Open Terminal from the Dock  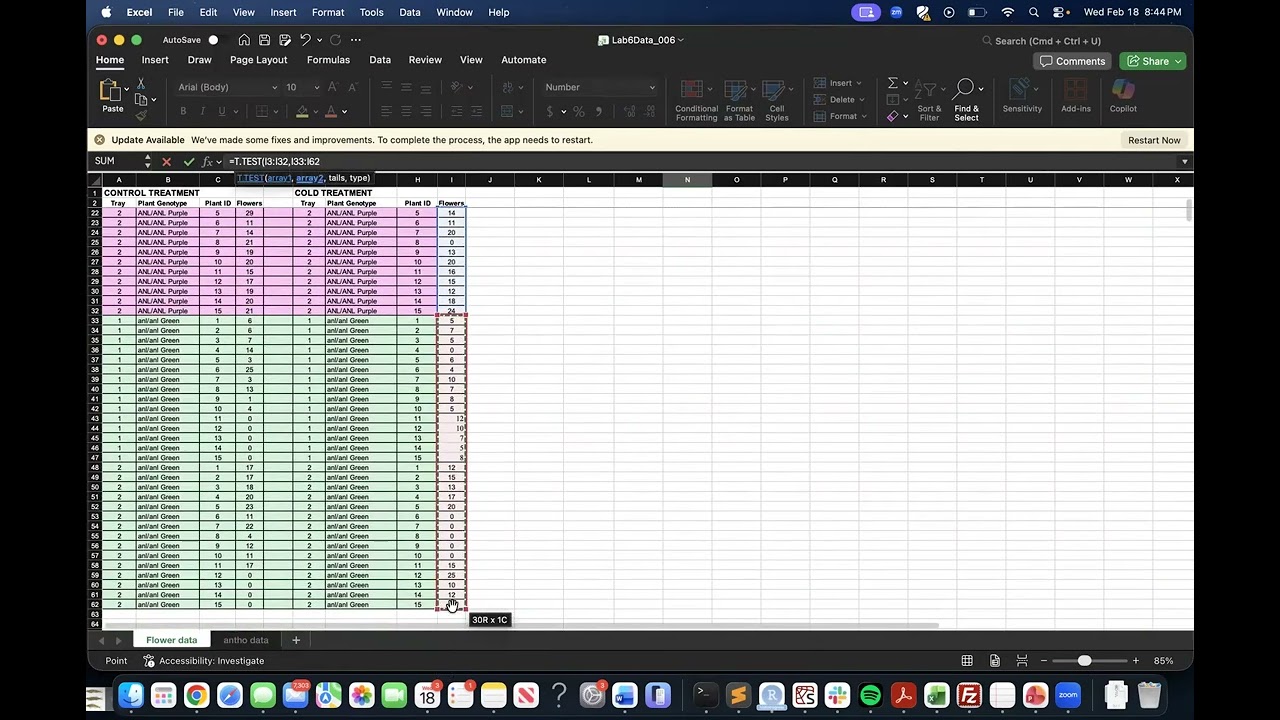pos(705,695)
